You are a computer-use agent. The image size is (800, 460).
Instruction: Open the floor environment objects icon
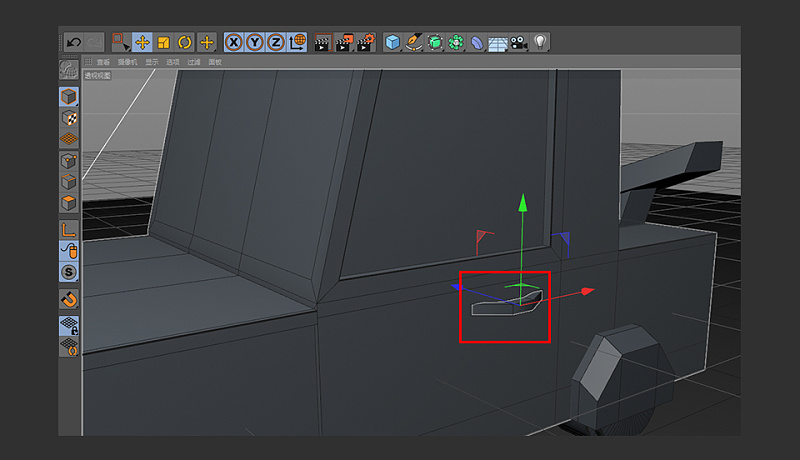[x=497, y=43]
